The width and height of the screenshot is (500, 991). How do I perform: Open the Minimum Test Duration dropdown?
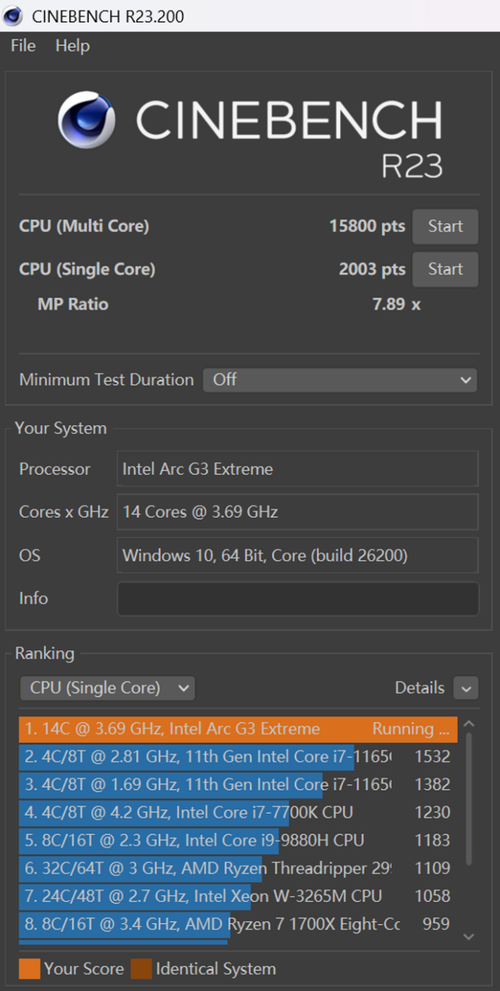(x=340, y=380)
